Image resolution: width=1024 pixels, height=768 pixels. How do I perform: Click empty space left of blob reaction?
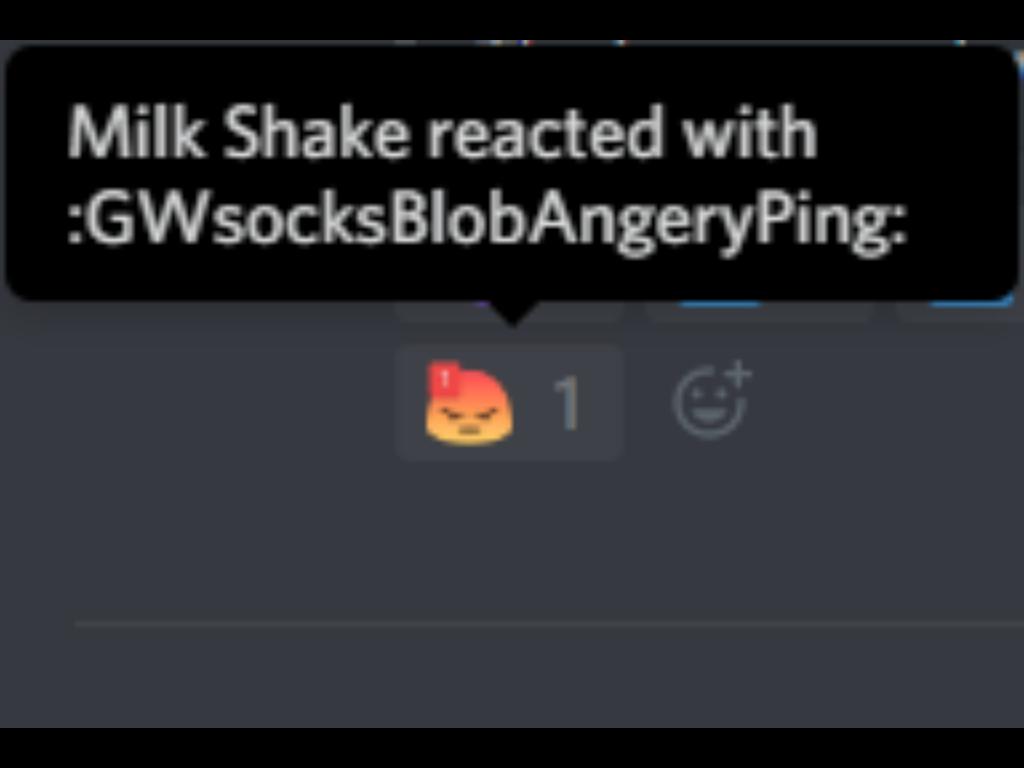196,403
